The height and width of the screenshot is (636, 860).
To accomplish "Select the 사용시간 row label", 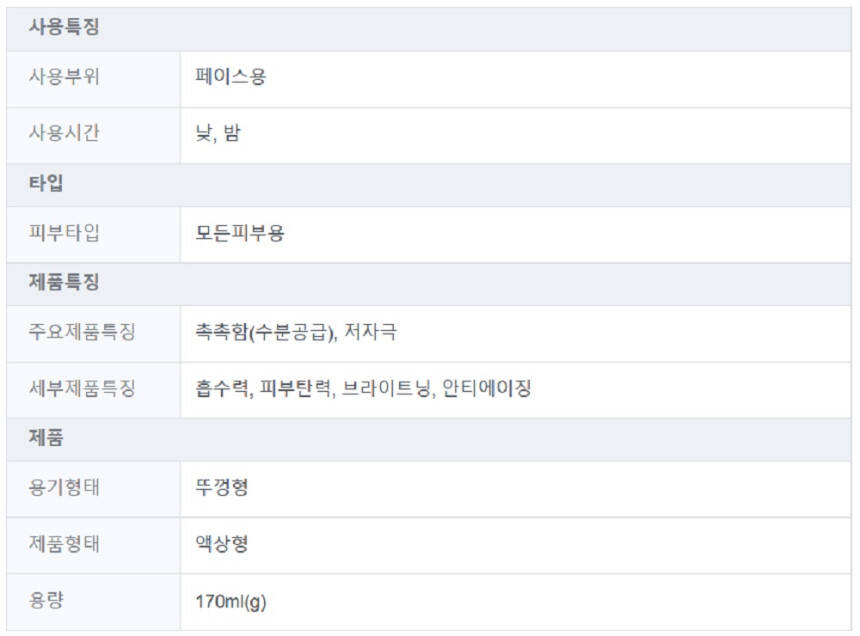I will click(64, 133).
